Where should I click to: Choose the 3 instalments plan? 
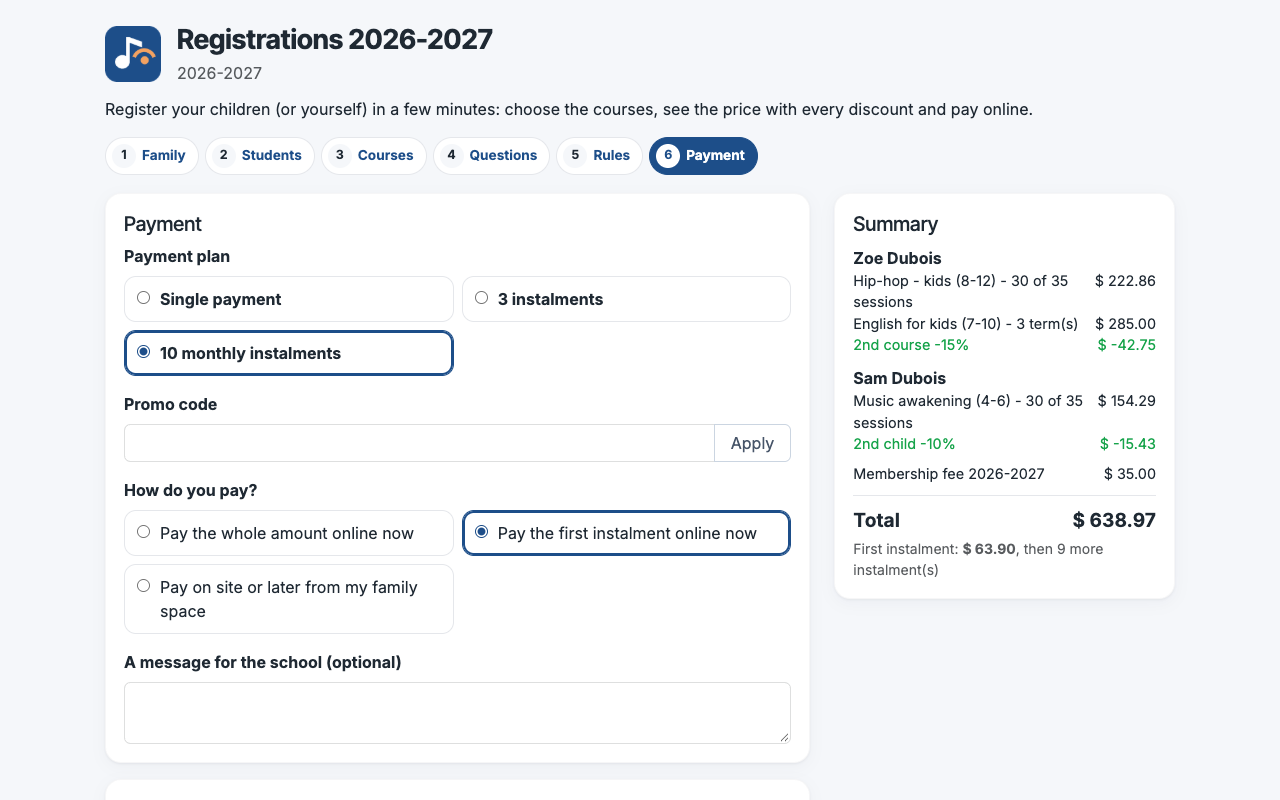pos(626,299)
